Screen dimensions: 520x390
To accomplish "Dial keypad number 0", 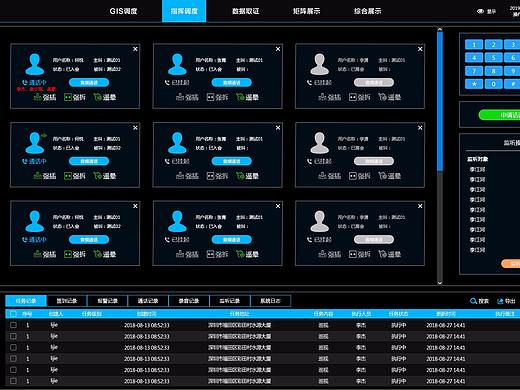I will [x=493, y=84].
